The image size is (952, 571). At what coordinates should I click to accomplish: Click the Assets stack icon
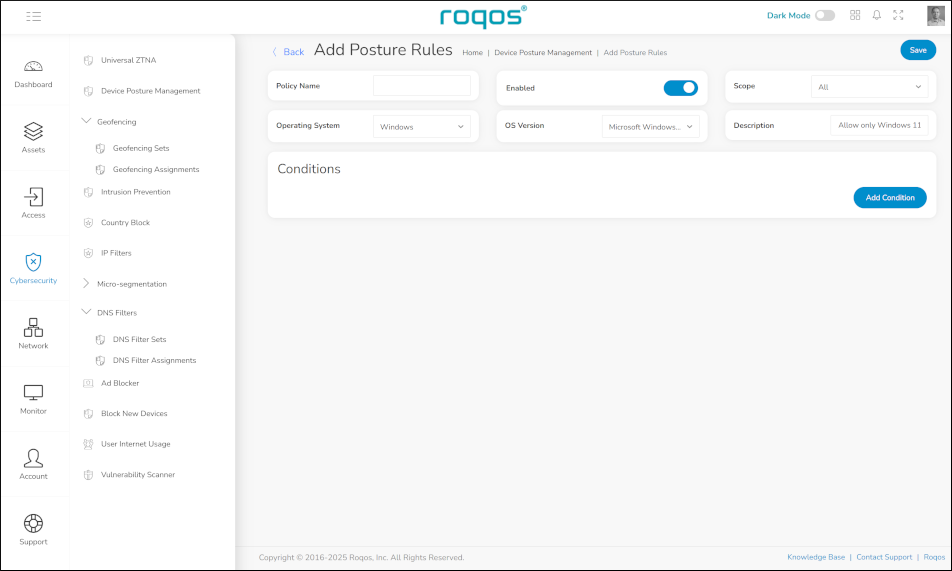tap(33, 131)
